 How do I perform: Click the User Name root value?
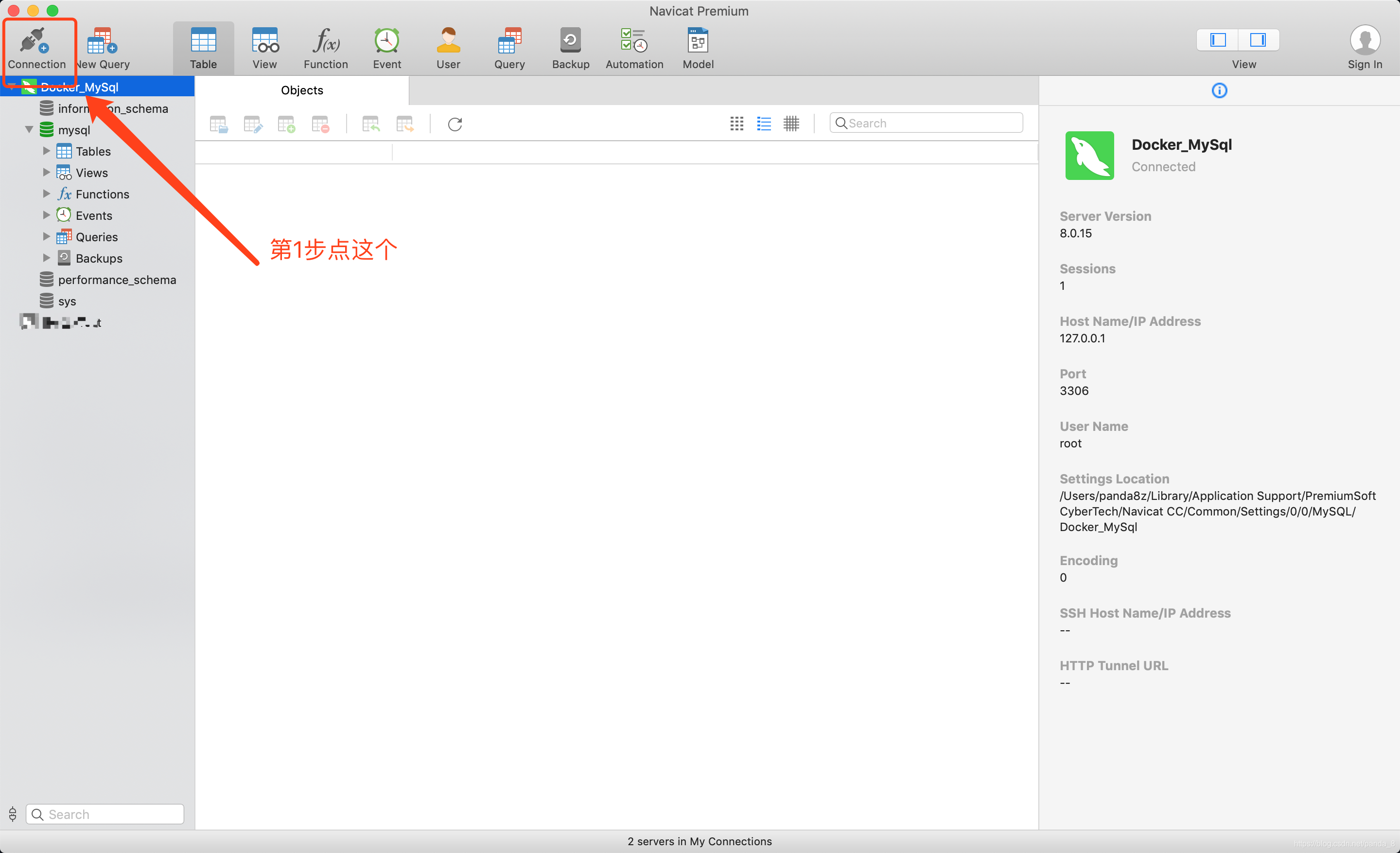[x=1070, y=443]
